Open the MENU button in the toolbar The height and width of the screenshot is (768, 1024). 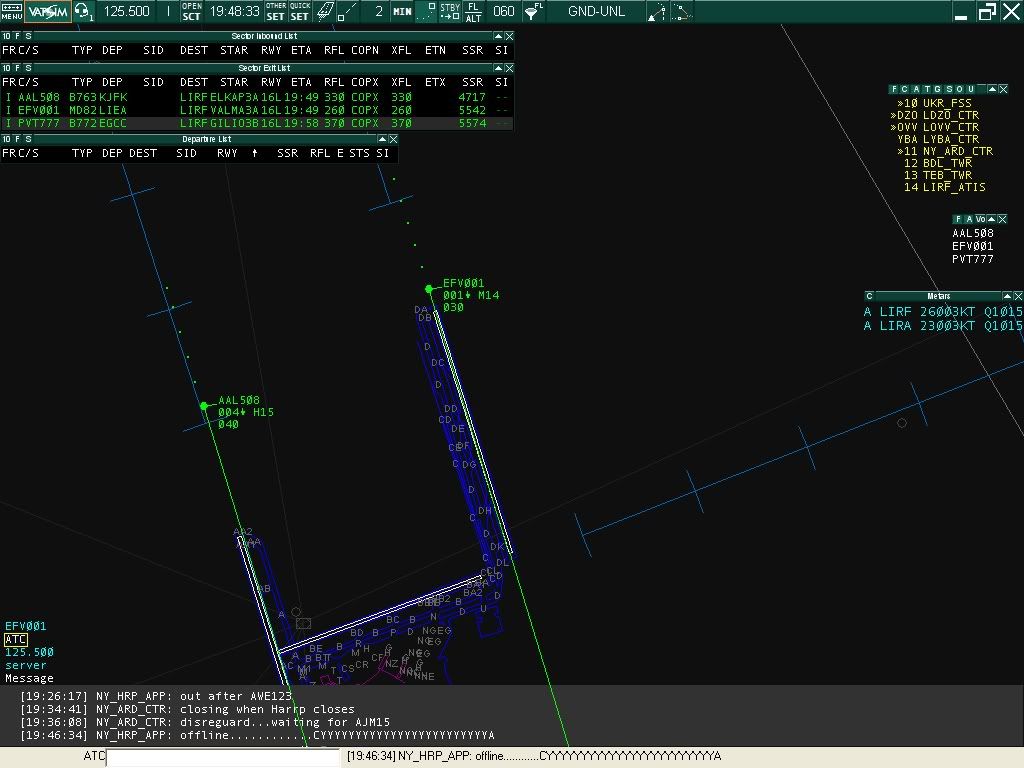point(12,11)
